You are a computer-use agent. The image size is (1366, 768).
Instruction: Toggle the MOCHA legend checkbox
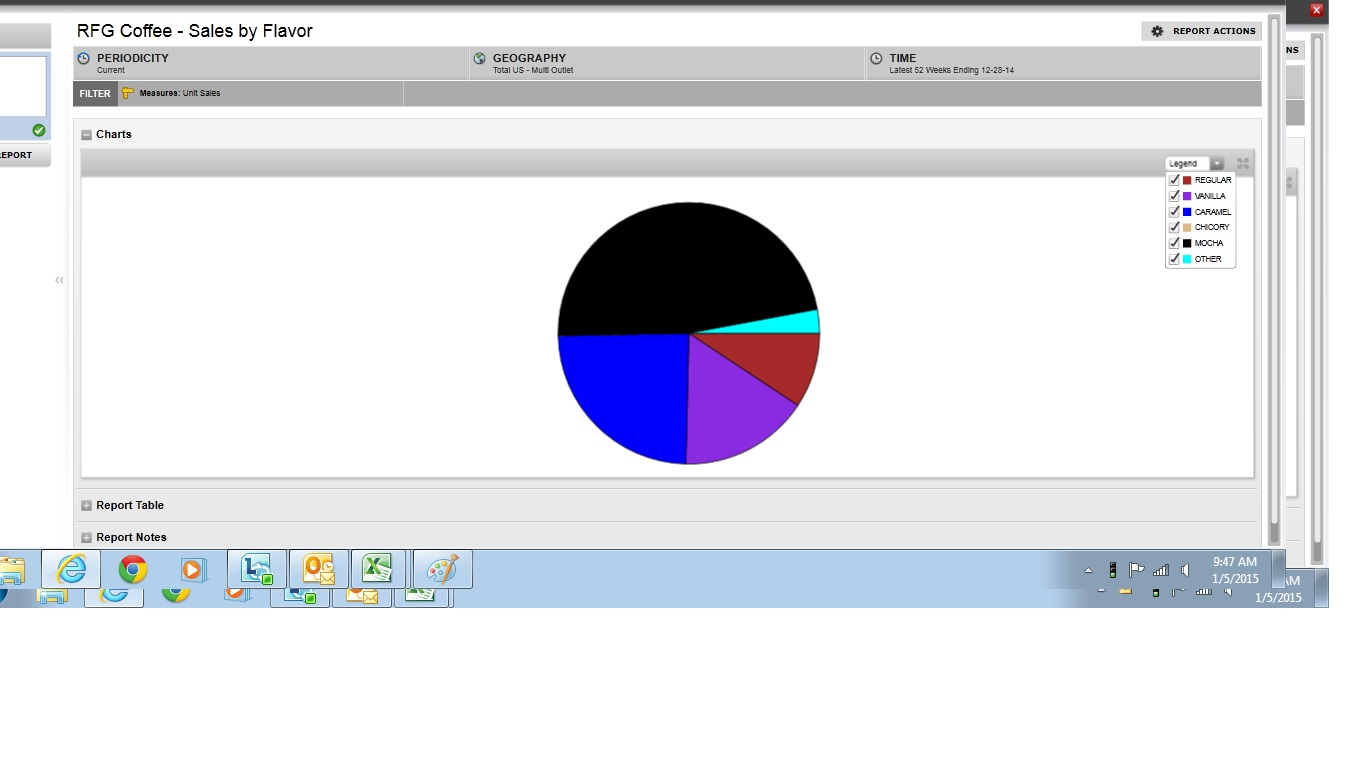click(x=1174, y=243)
